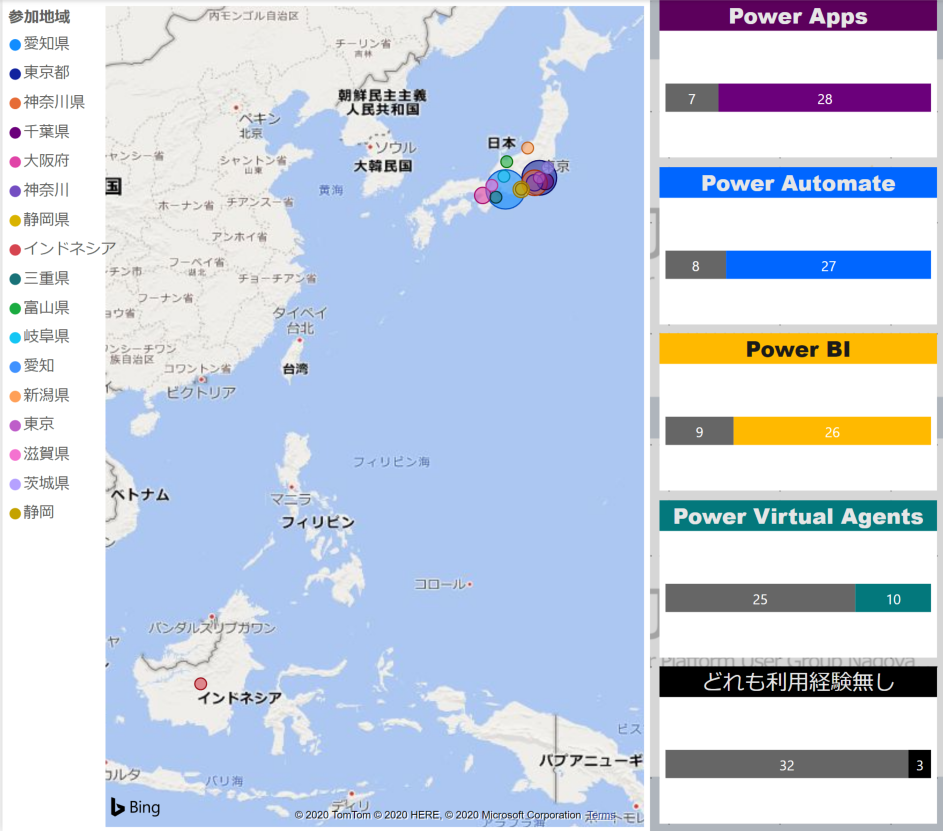Choose 茨城県 in the legend
Image resolution: width=943 pixels, height=831 pixels.
pyautogui.click(x=40, y=483)
